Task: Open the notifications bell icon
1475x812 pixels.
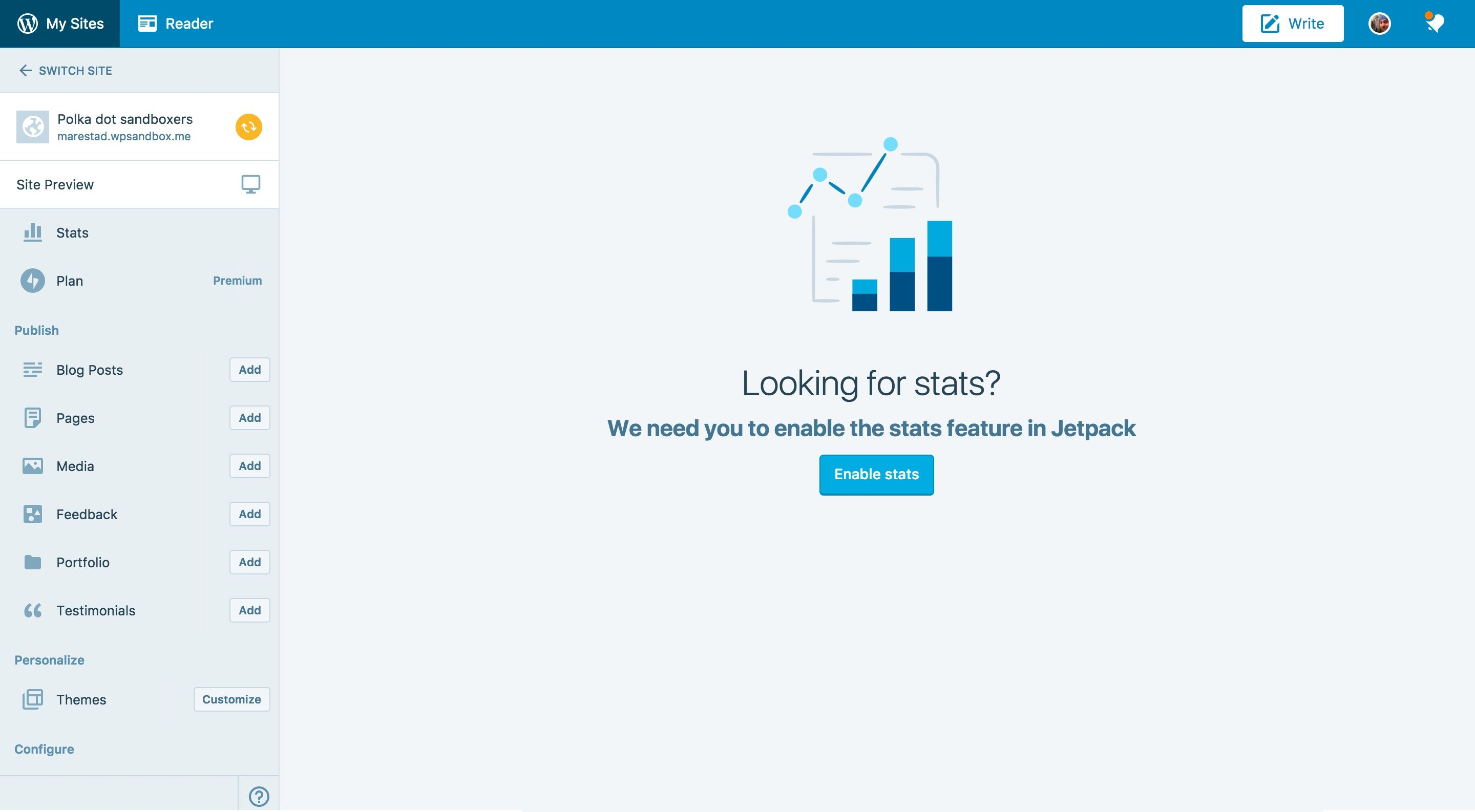Action: coord(1435,24)
